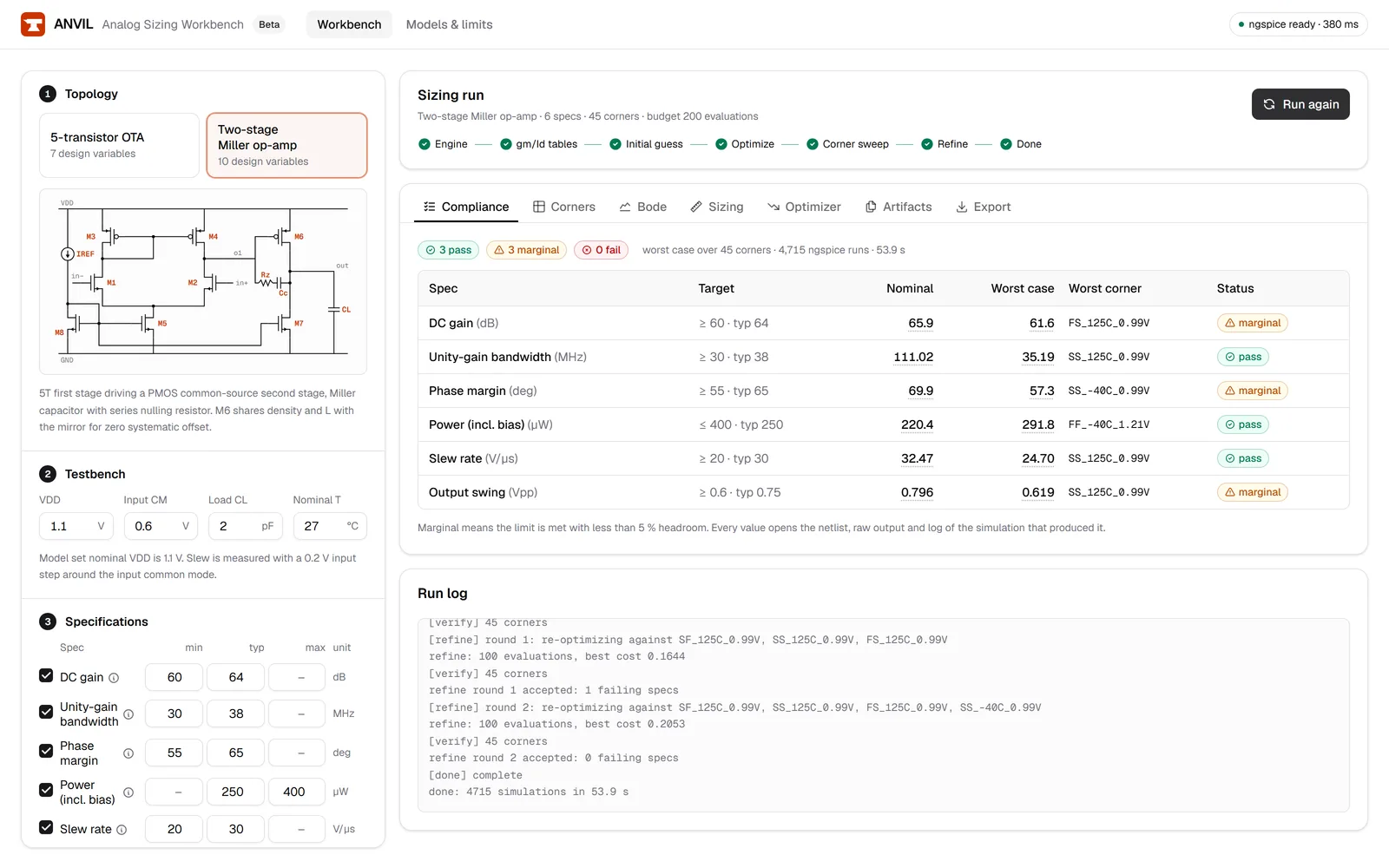Image resolution: width=1389 pixels, height=868 pixels.
Task: Open the Artifacts tab
Action: 899,207
